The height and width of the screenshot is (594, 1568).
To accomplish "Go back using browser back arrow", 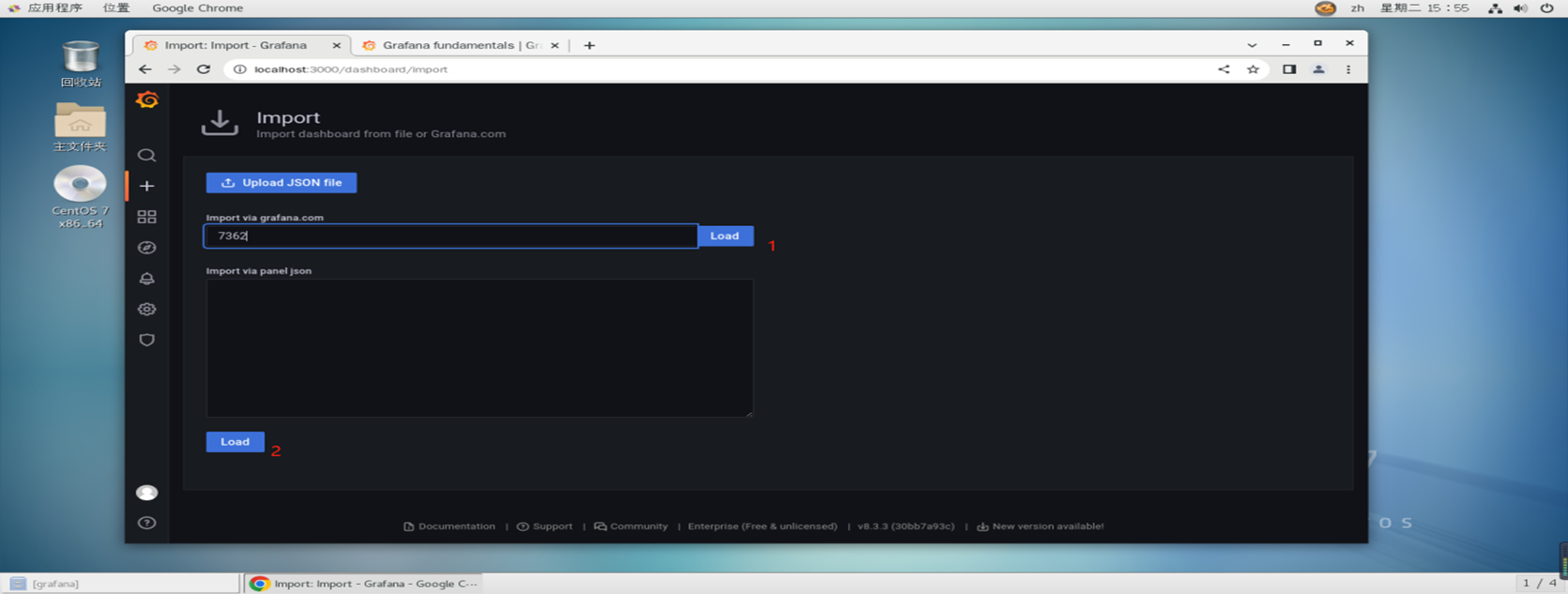I will 145,69.
